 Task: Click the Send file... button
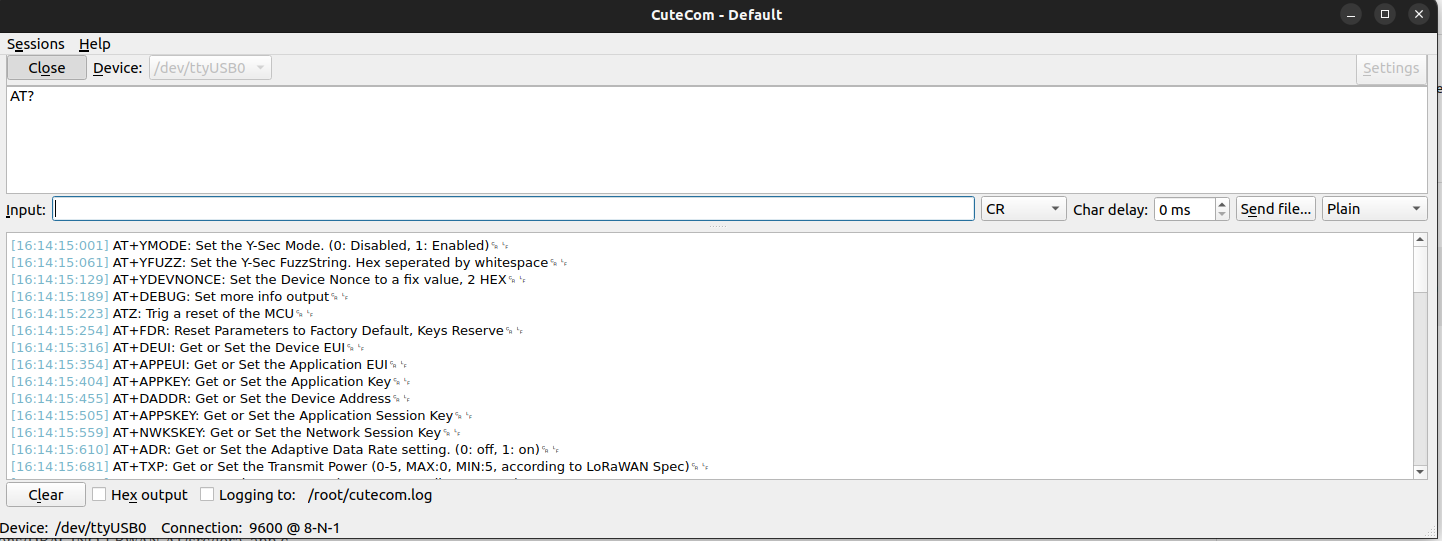pos(1275,209)
